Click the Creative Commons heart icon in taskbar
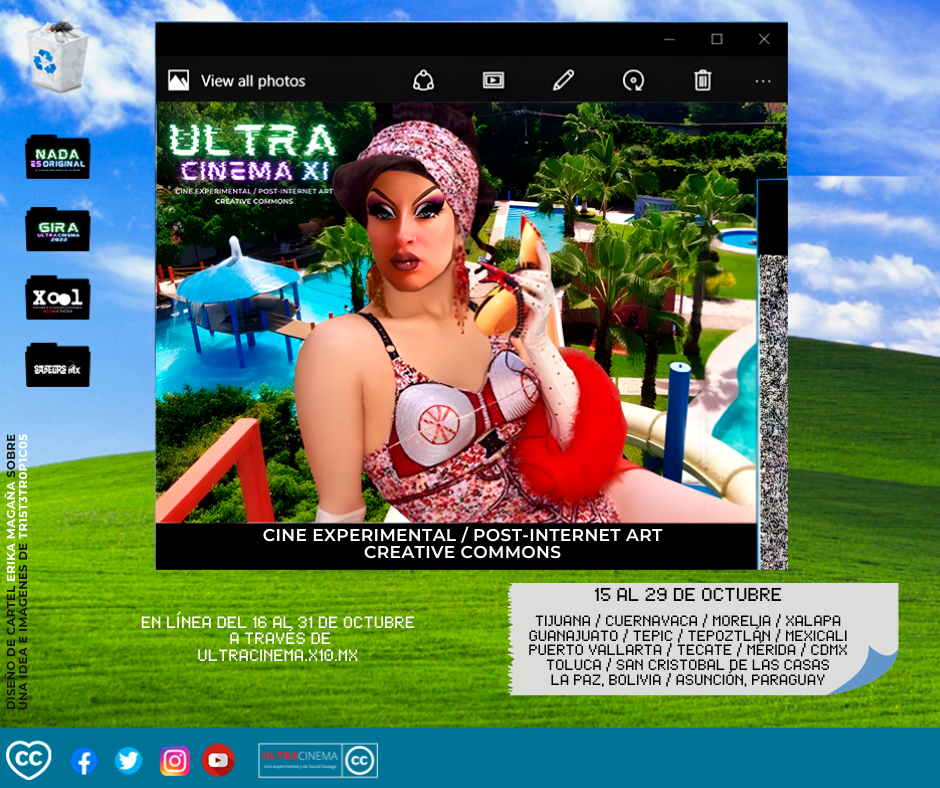The width and height of the screenshot is (940, 788). [x=28, y=760]
